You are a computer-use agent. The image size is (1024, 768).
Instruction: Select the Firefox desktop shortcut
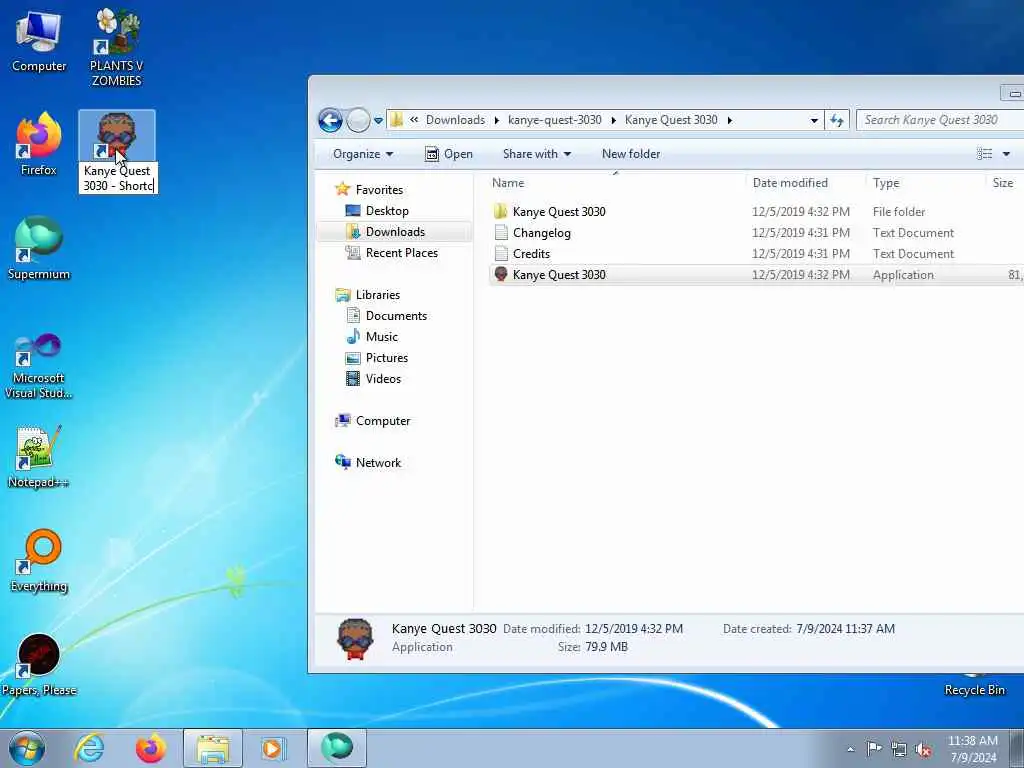(39, 144)
